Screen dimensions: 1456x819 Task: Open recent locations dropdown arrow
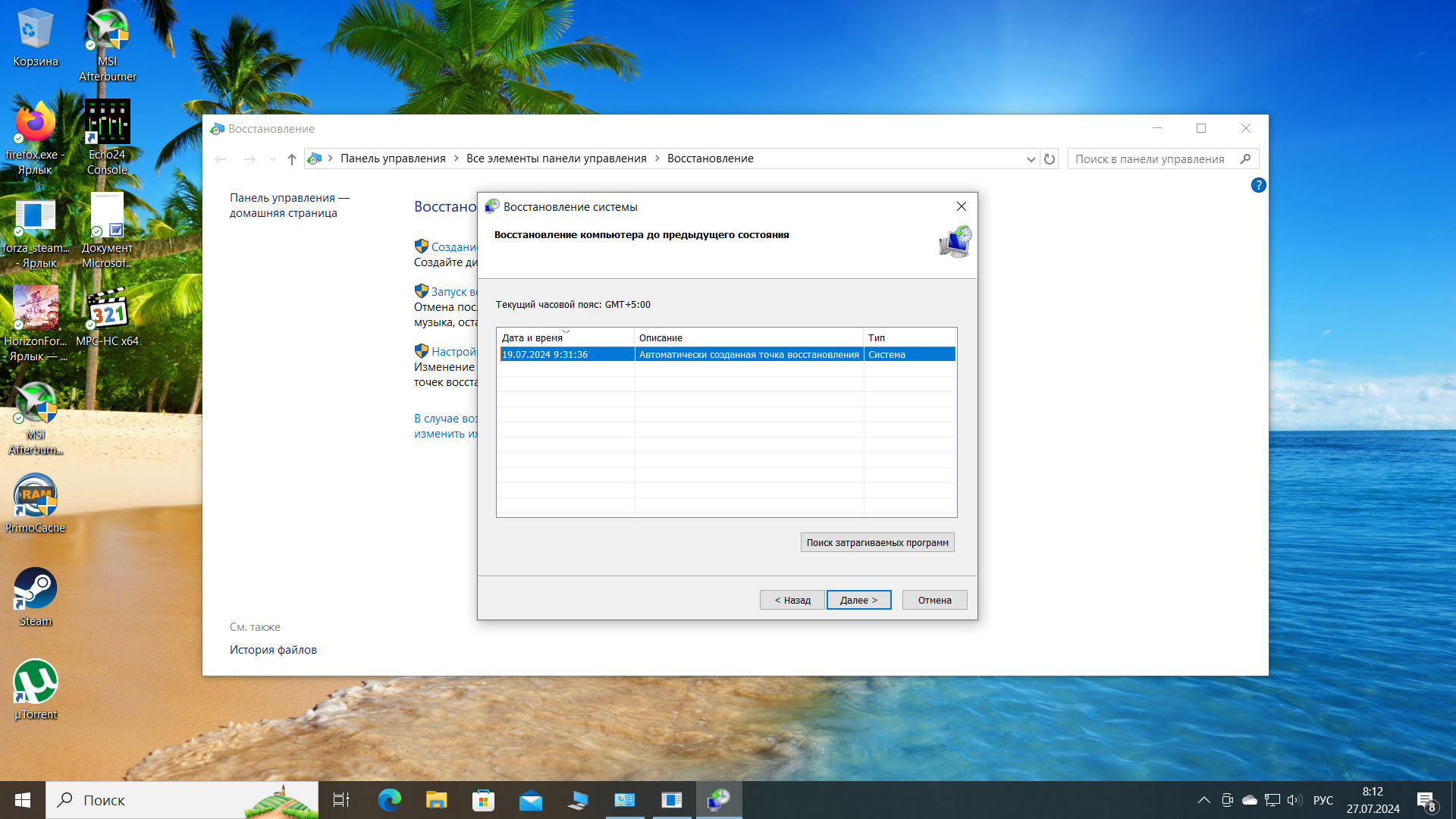click(272, 159)
